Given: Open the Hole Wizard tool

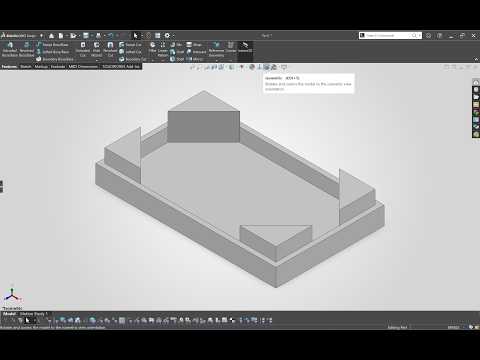Looking at the screenshot, I should click(97, 49).
